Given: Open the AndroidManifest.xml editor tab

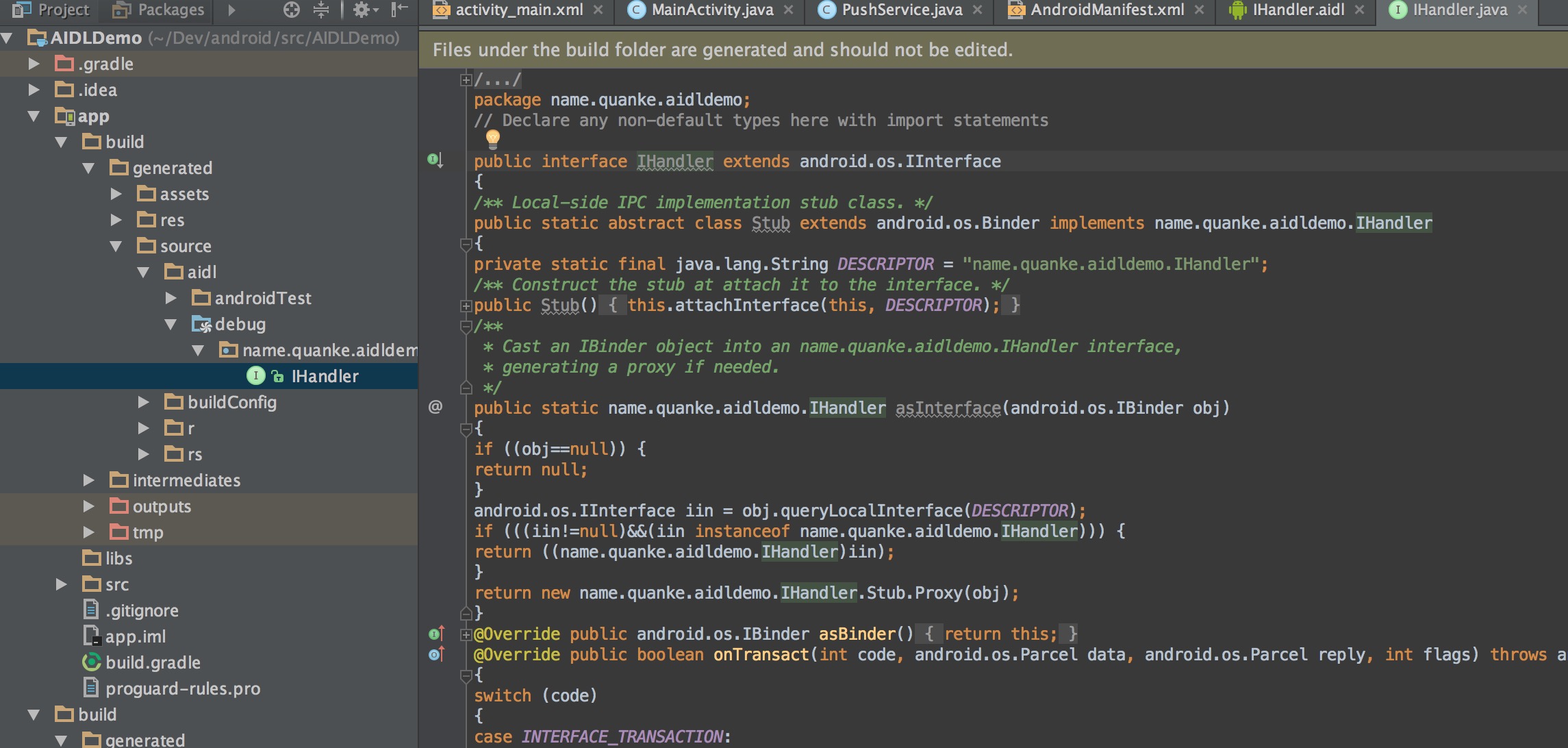Looking at the screenshot, I should pyautogui.click(x=1107, y=10).
